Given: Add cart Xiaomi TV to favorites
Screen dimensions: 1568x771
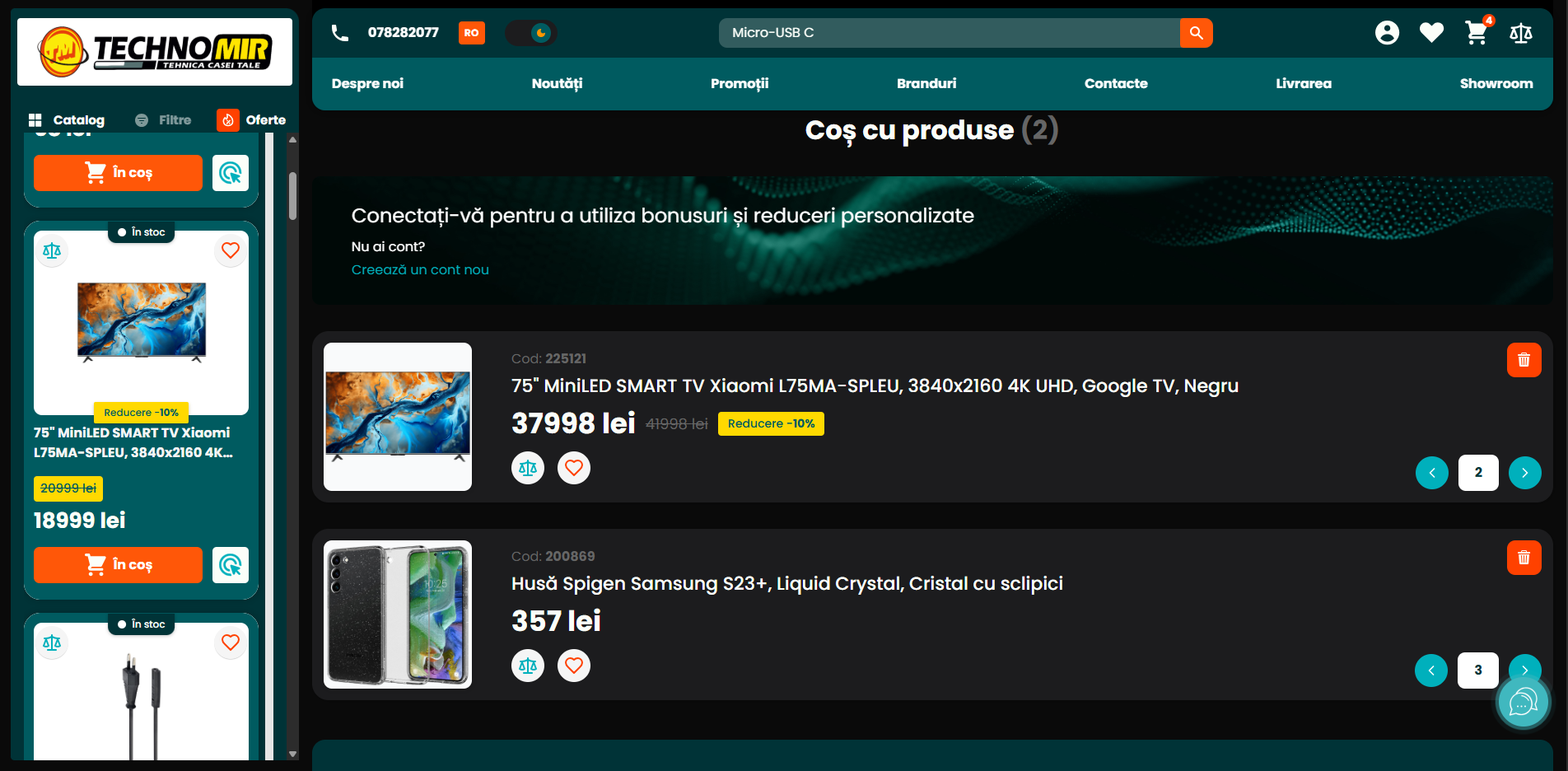Looking at the screenshot, I should coord(574,468).
